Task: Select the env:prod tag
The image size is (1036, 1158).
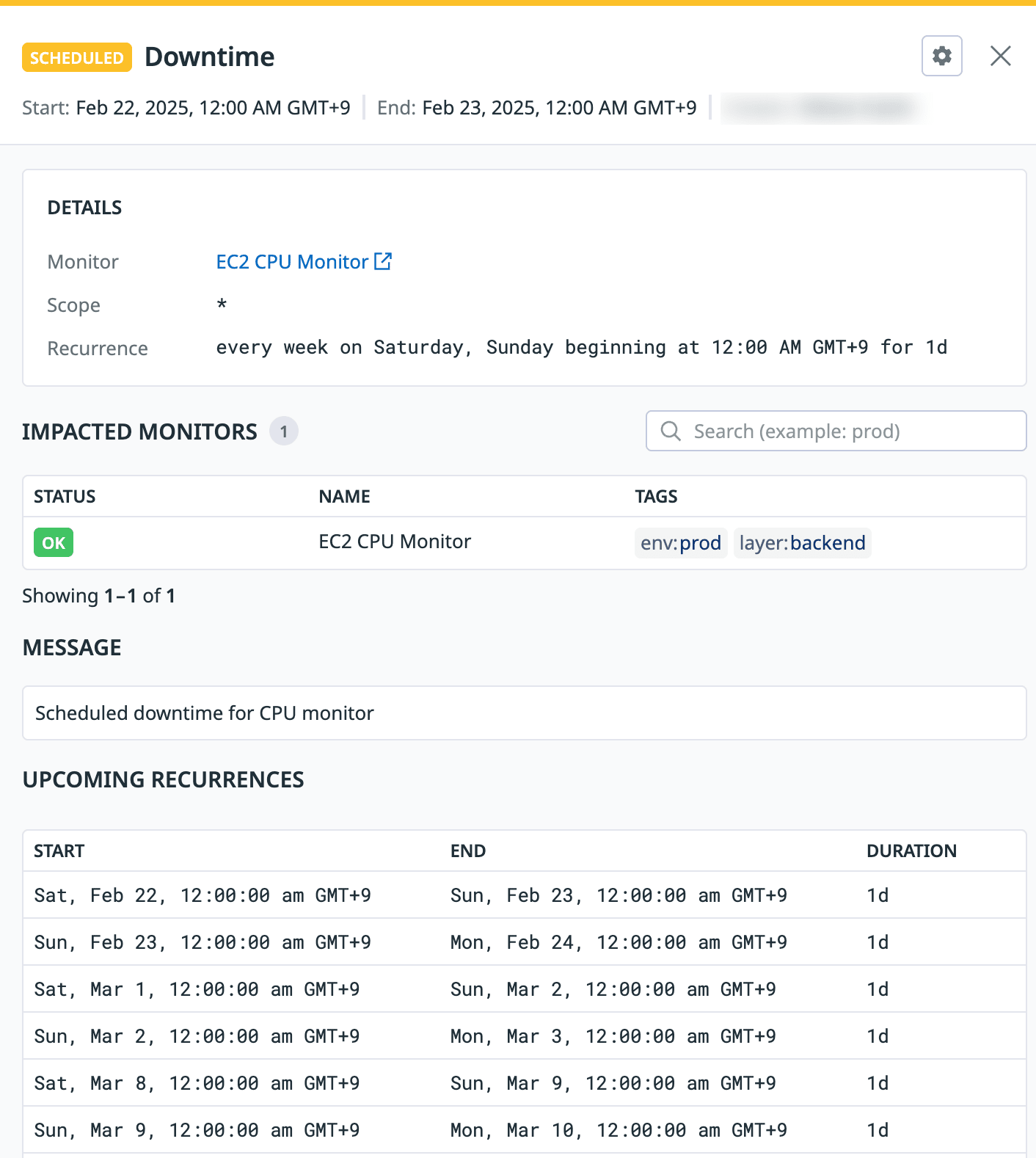Action: click(x=681, y=543)
